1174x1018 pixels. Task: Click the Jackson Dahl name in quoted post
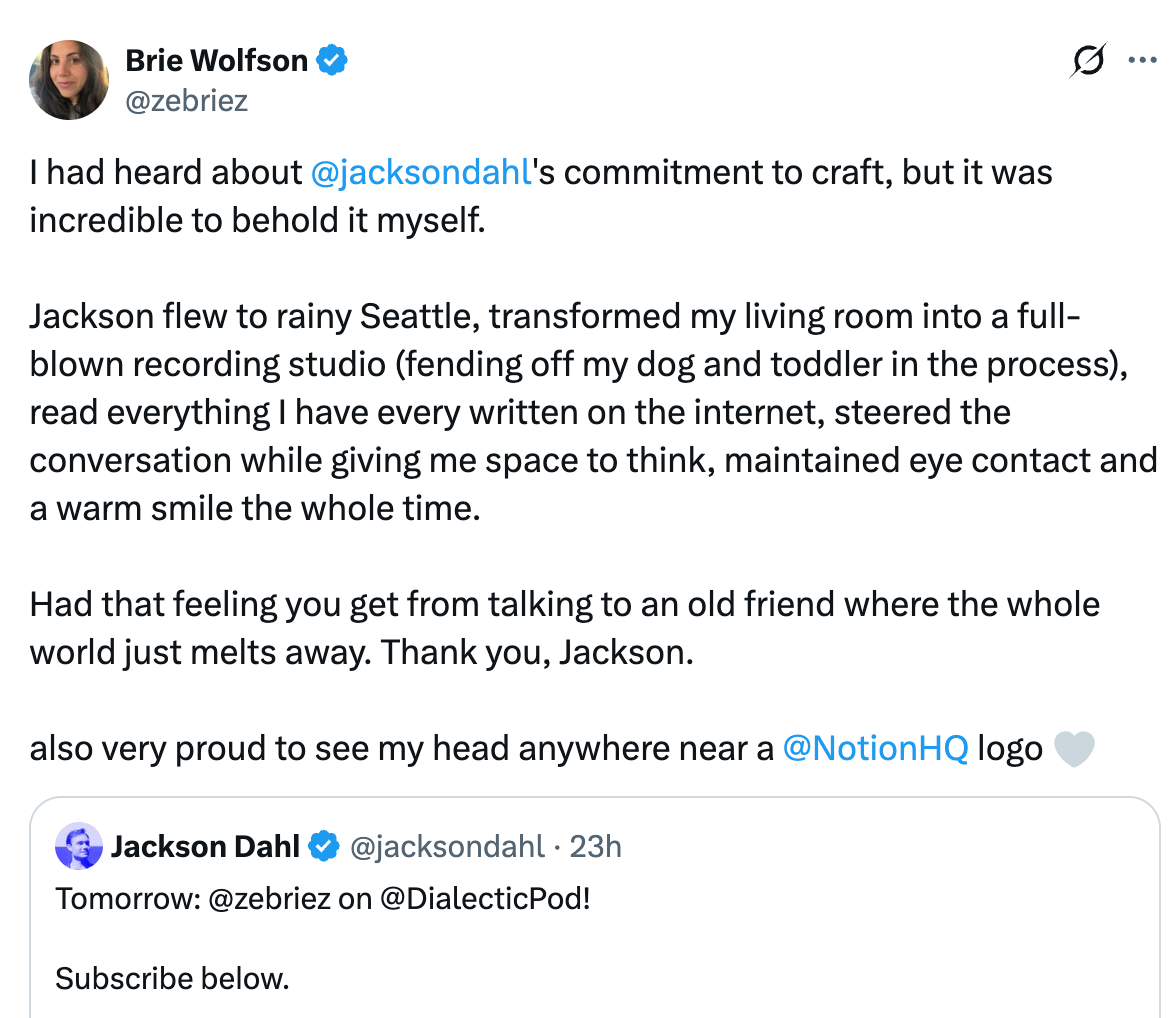click(x=205, y=847)
